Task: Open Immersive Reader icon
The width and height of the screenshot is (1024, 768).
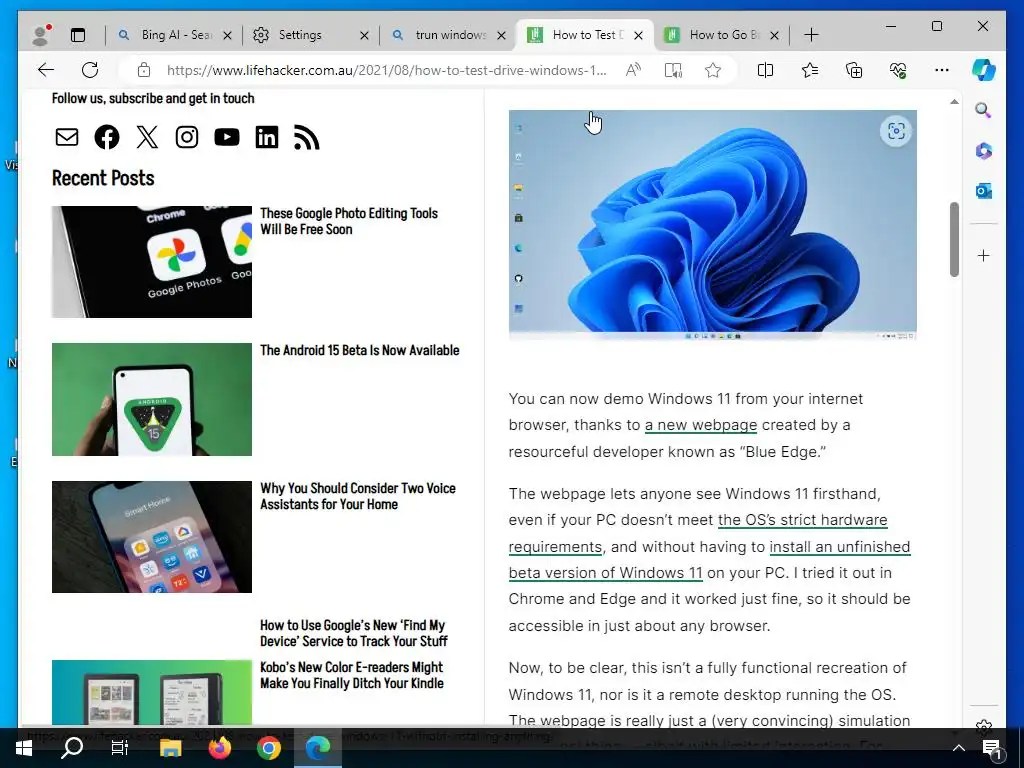Action: pos(673,70)
